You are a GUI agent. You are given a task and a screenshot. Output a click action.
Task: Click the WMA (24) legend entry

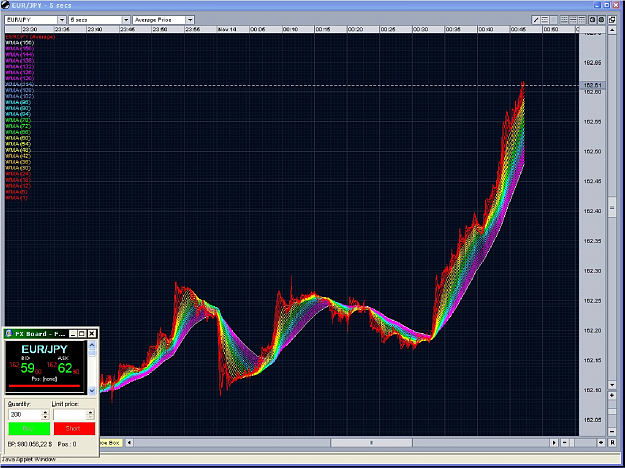(18, 174)
